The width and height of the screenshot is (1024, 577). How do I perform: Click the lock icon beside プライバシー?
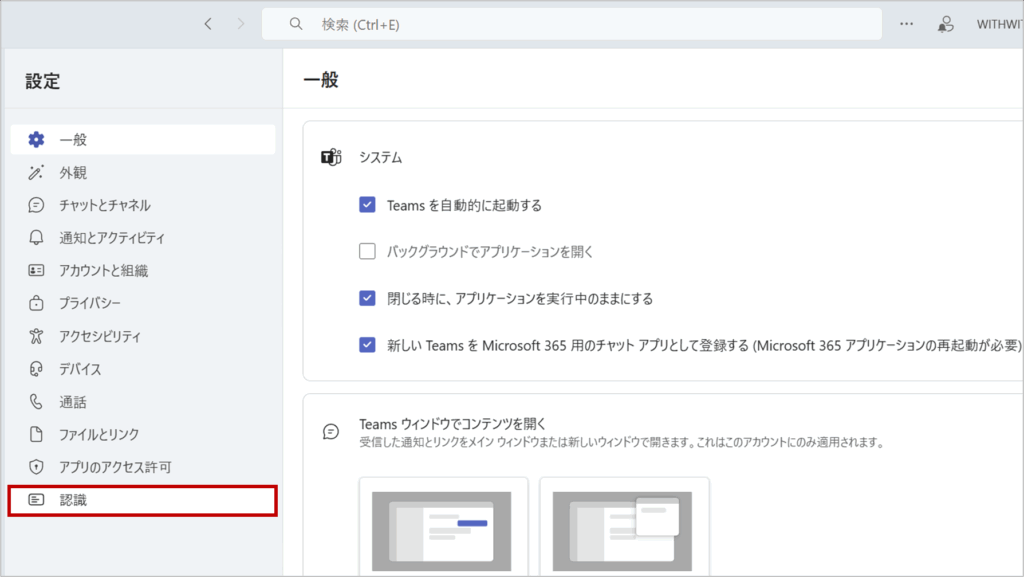36,303
